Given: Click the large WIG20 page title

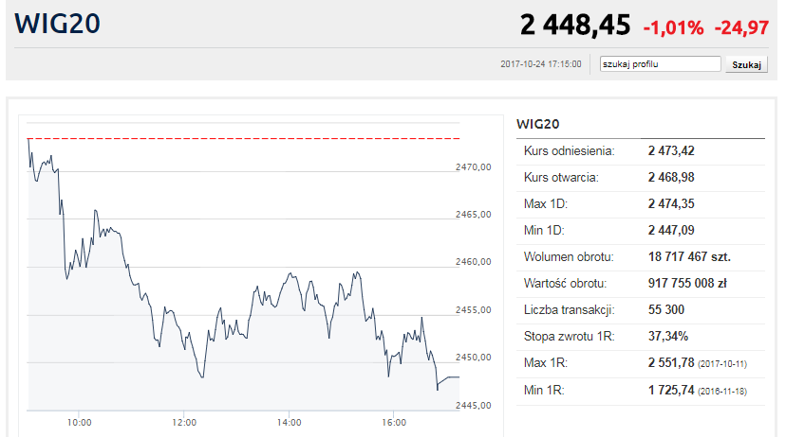Looking at the screenshot, I should tap(57, 23).
